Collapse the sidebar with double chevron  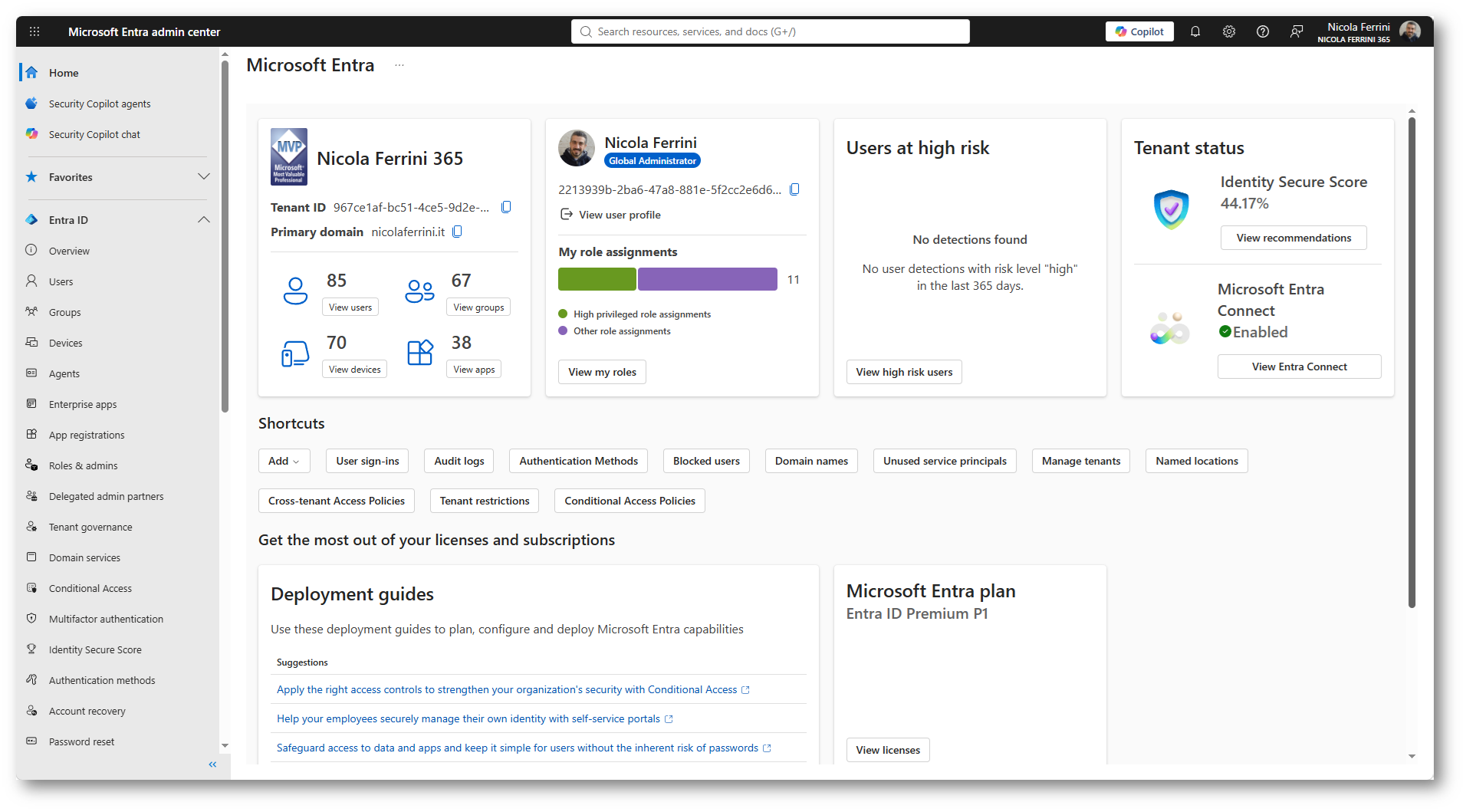pos(212,764)
